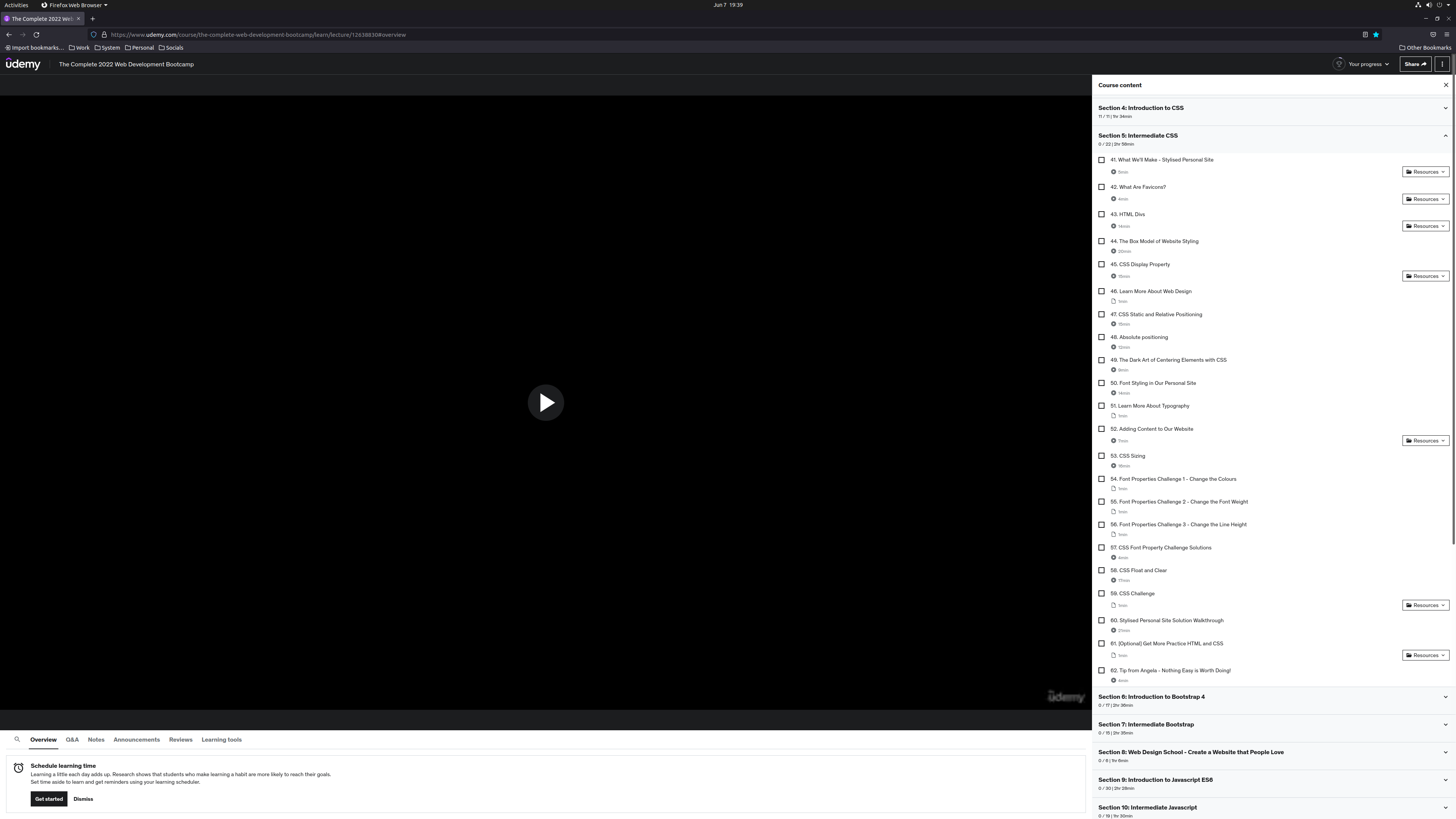Open the clock showing Jun 7 19:39
The image size is (1456, 819).
coord(728,5)
